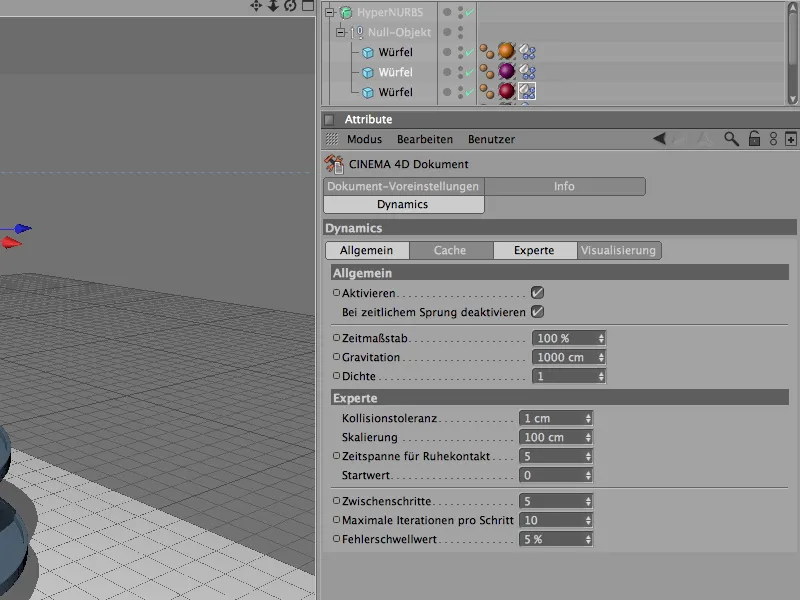The height and width of the screenshot is (600, 800).
Task: Select the Experte tab
Action: coord(534,250)
